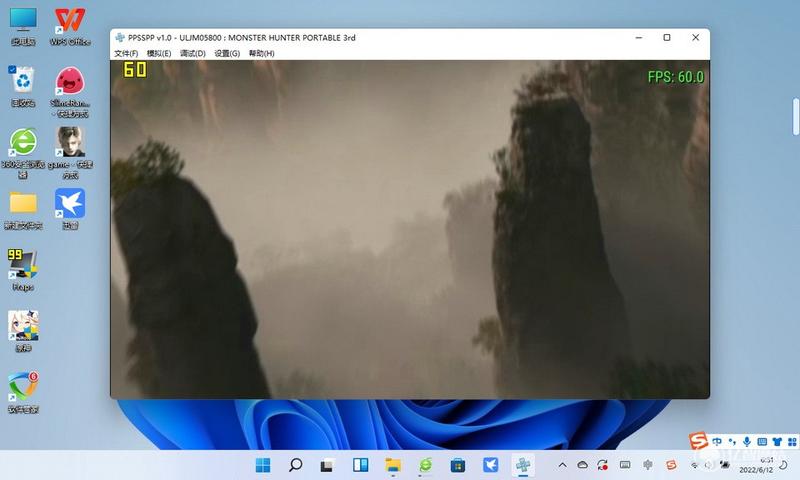800x480 pixels.
Task: Select the Fraps desktop shortcut
Action: coord(22,270)
